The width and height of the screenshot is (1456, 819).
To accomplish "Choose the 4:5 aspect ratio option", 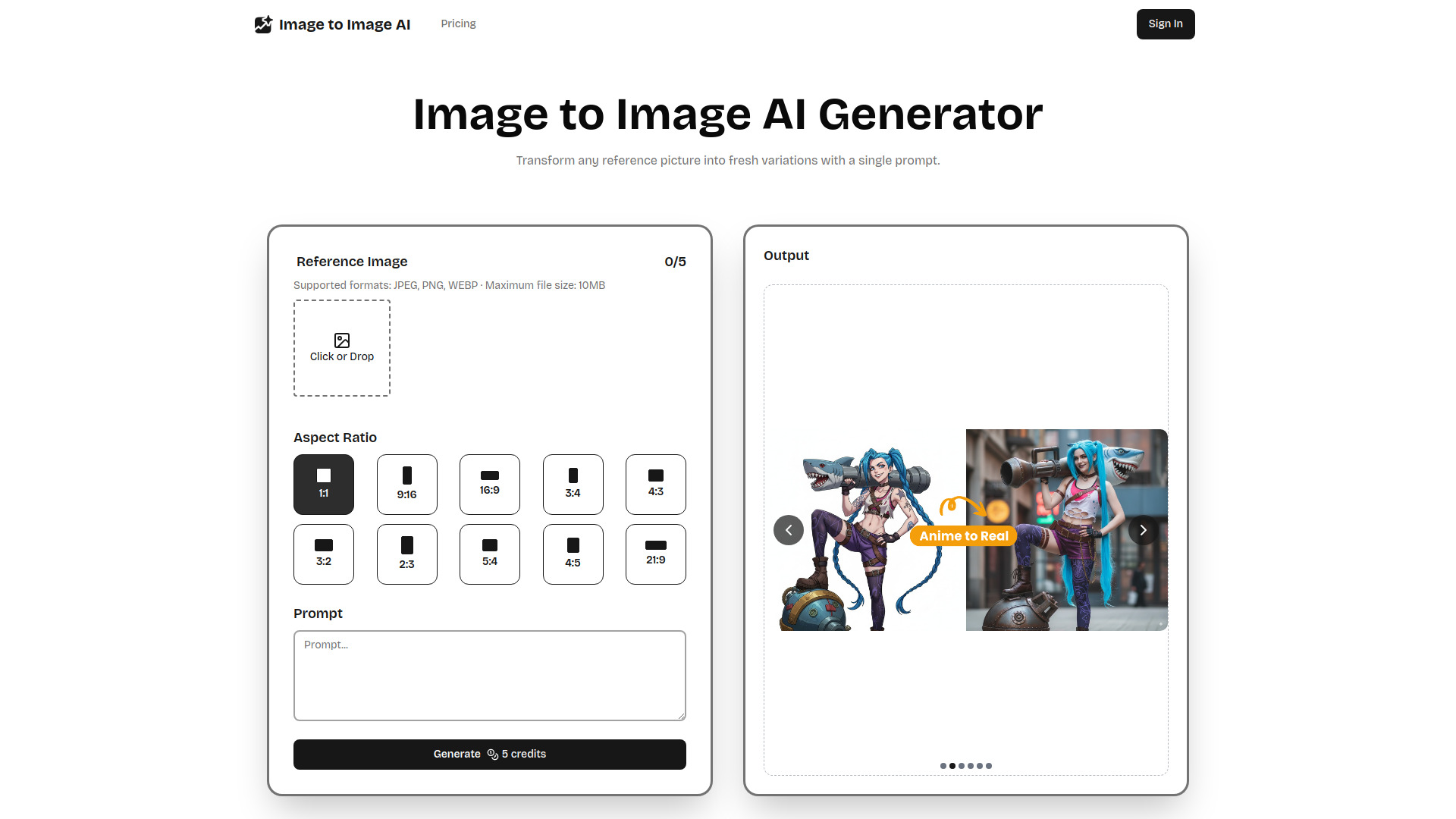I will coord(573,554).
